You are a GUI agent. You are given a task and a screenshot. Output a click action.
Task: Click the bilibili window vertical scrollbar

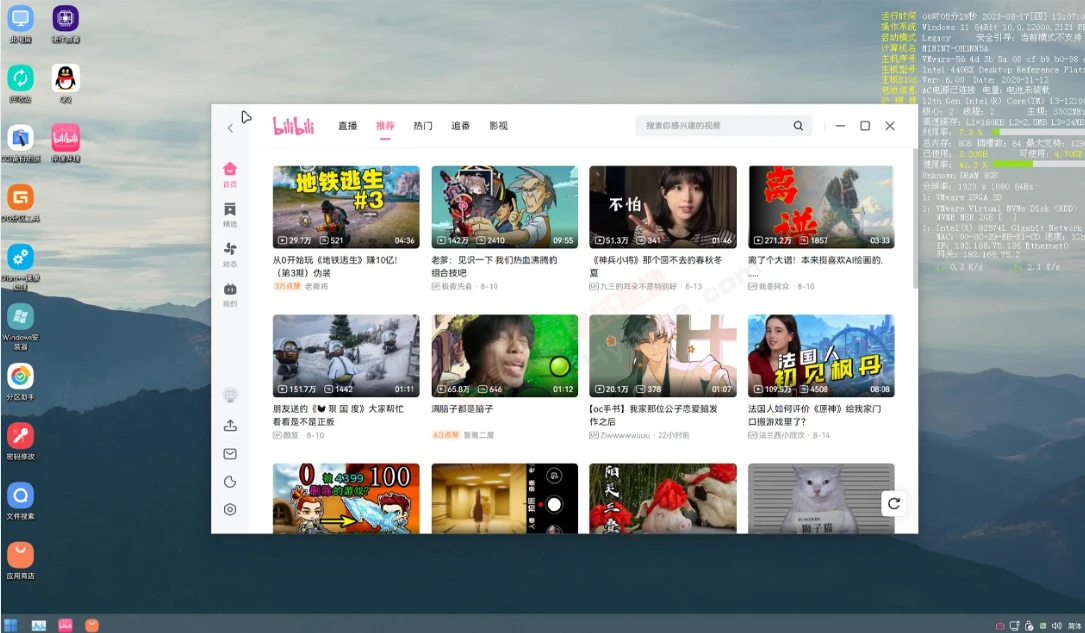(914, 220)
